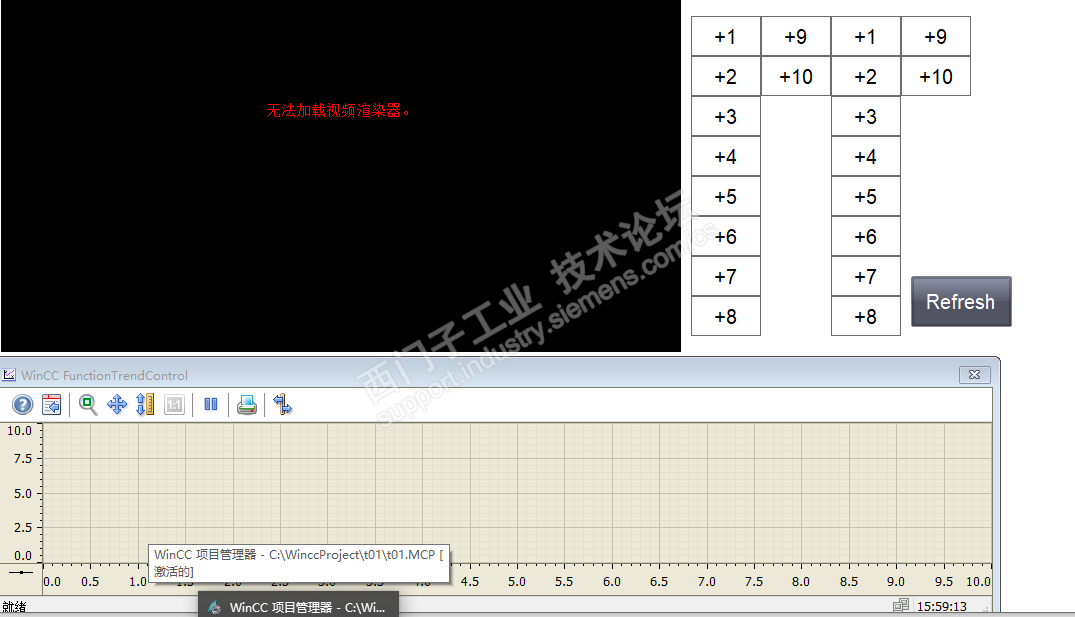Click +1 in the left button group

[725, 36]
